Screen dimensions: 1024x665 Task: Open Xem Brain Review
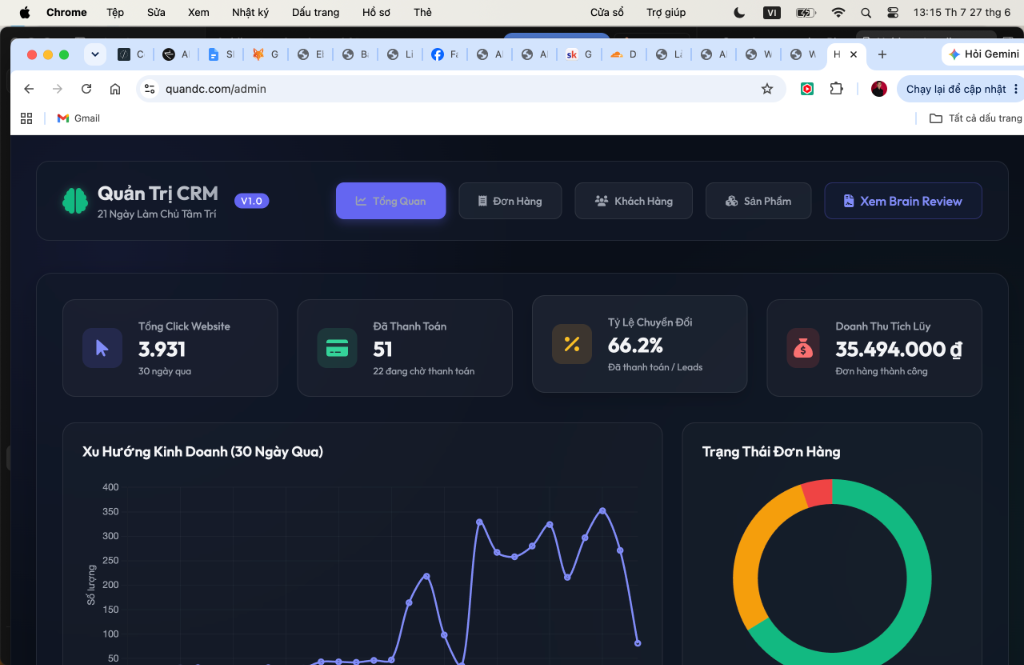[903, 201]
